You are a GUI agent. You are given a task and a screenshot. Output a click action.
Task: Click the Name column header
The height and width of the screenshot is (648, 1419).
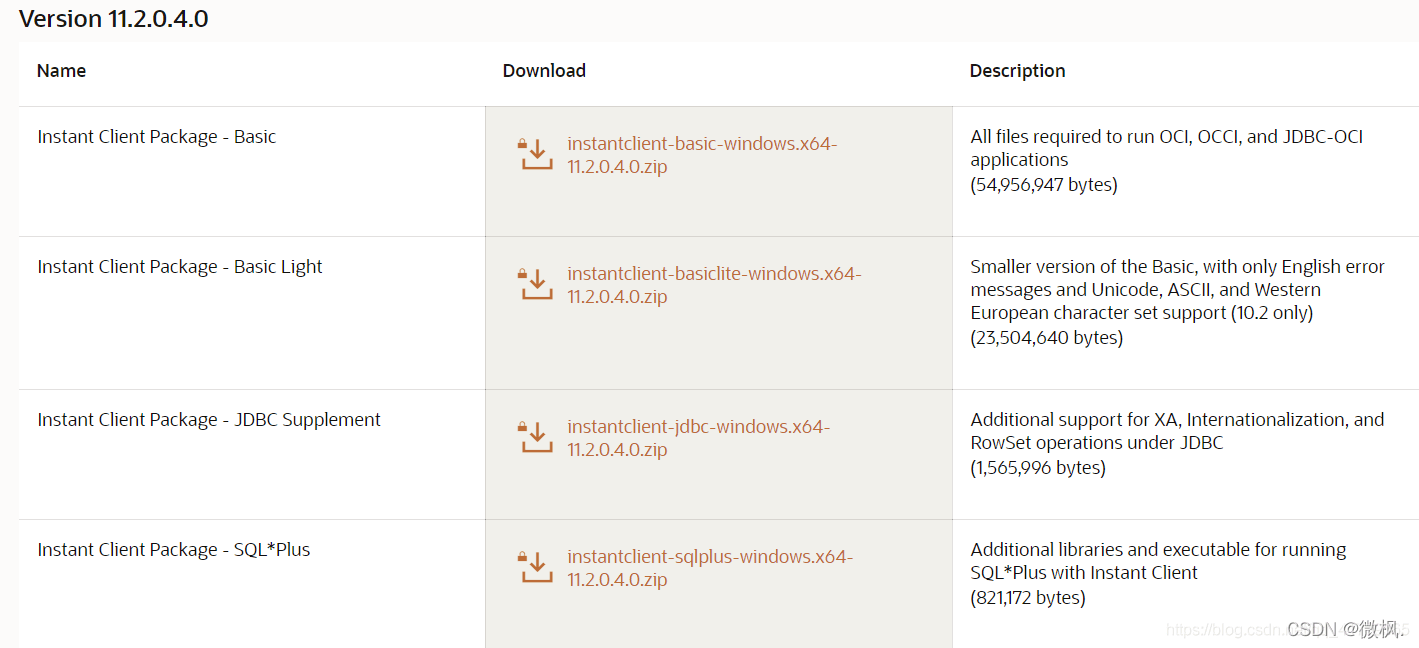pos(61,71)
